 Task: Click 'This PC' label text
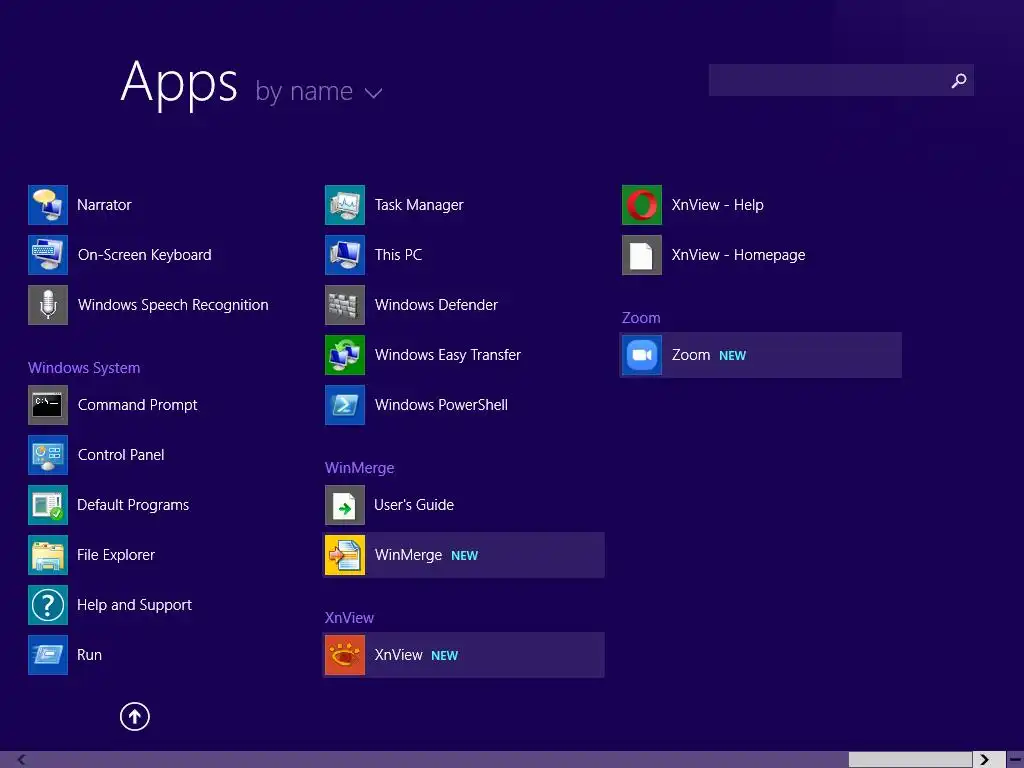click(x=398, y=255)
